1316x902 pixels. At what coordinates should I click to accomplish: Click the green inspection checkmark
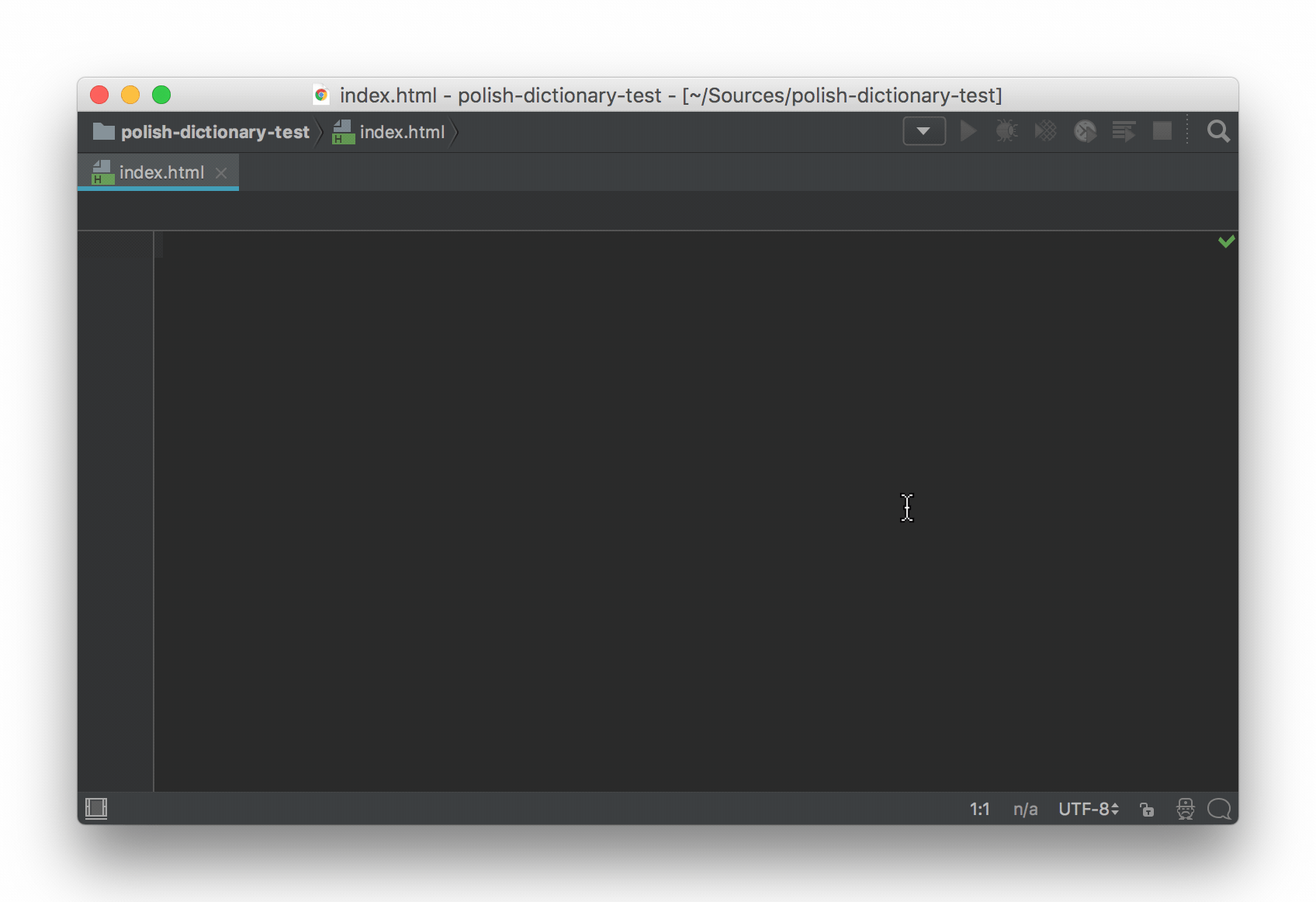click(1226, 241)
